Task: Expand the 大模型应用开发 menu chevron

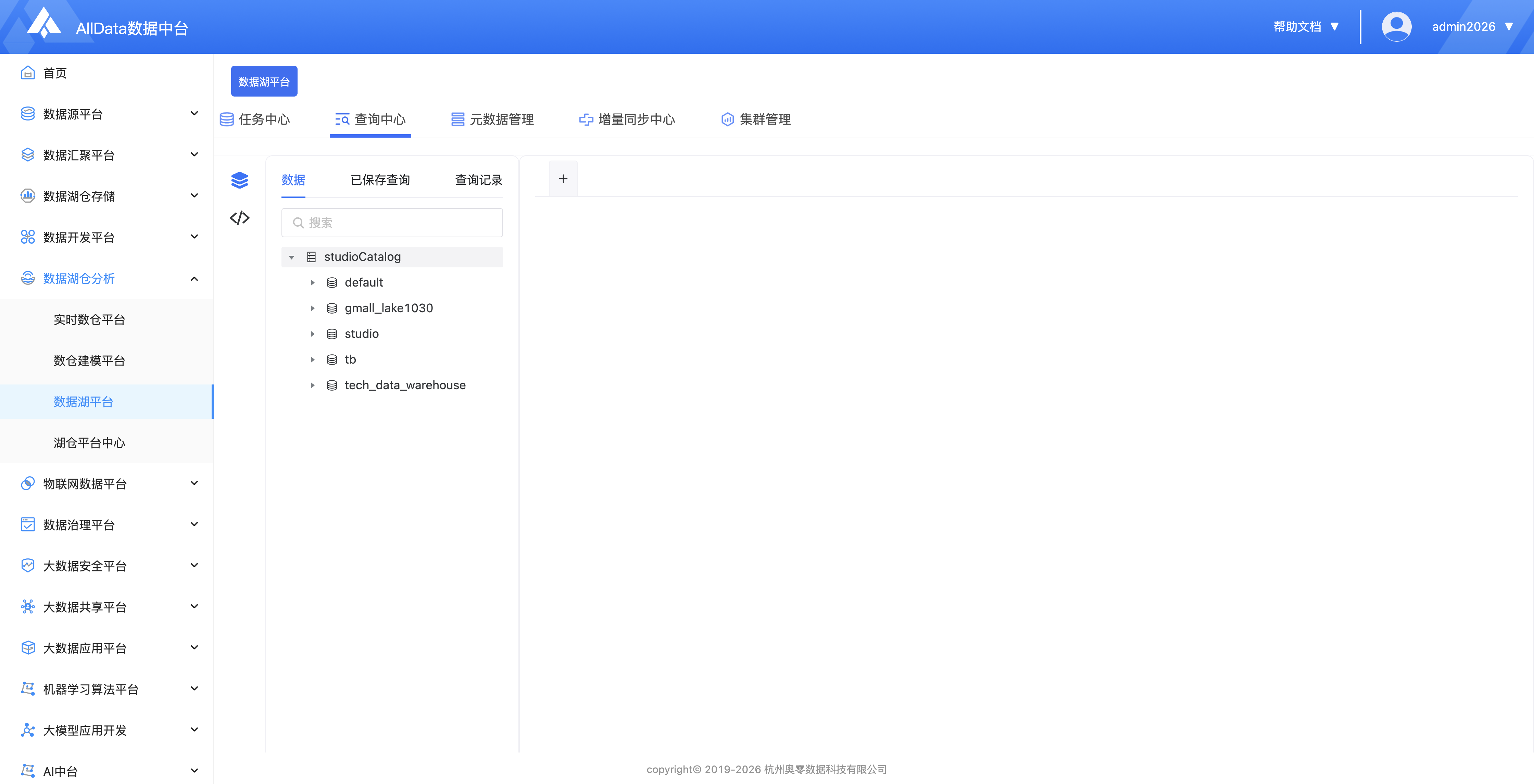Action: click(194, 729)
